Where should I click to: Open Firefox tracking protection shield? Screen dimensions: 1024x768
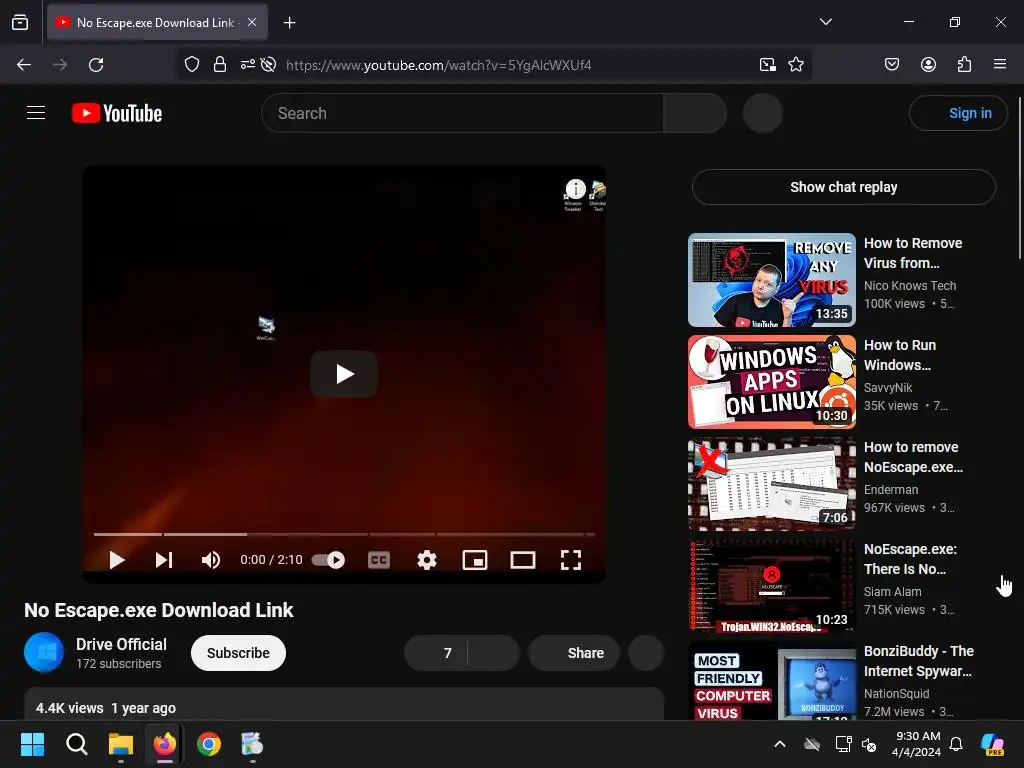(x=191, y=65)
